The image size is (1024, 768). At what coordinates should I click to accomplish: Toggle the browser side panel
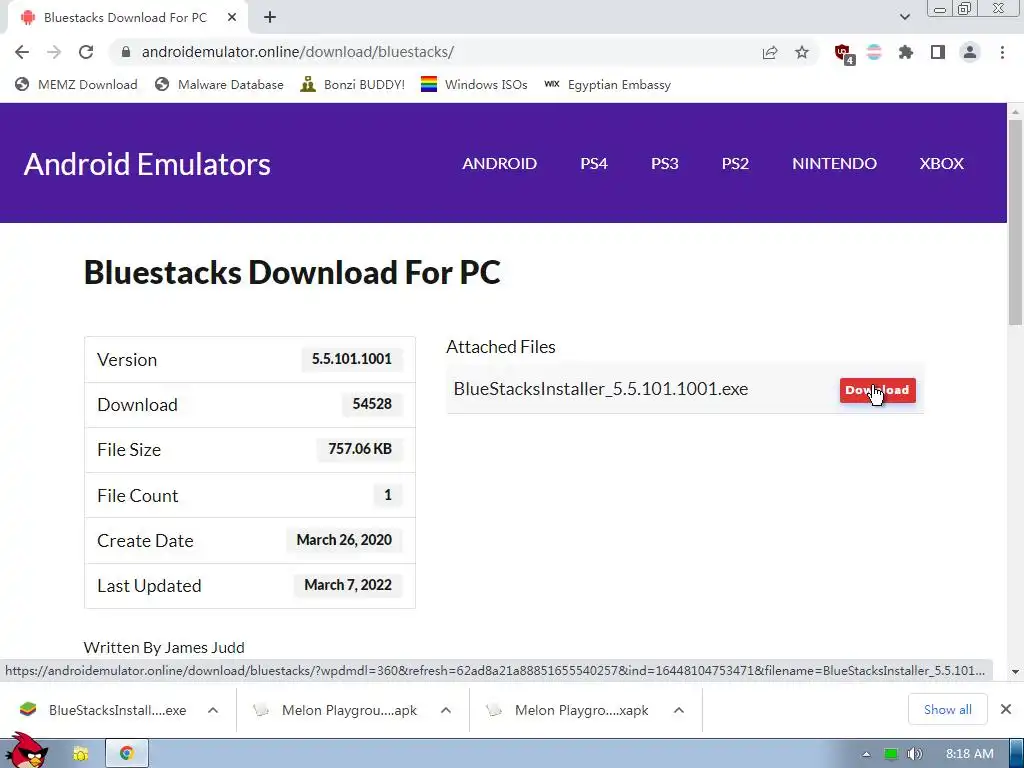point(938,52)
